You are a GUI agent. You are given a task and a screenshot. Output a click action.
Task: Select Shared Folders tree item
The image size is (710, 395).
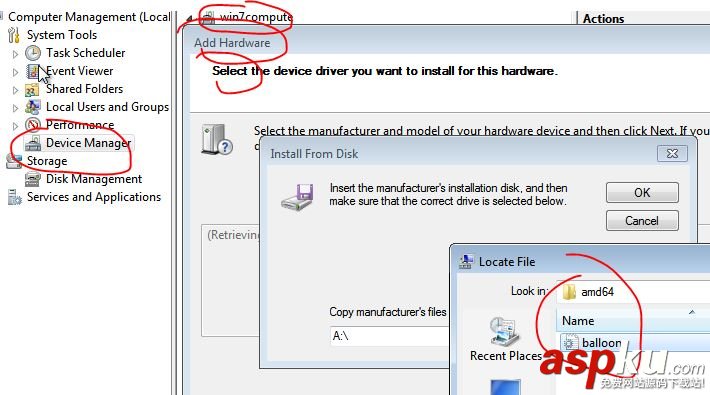click(85, 89)
